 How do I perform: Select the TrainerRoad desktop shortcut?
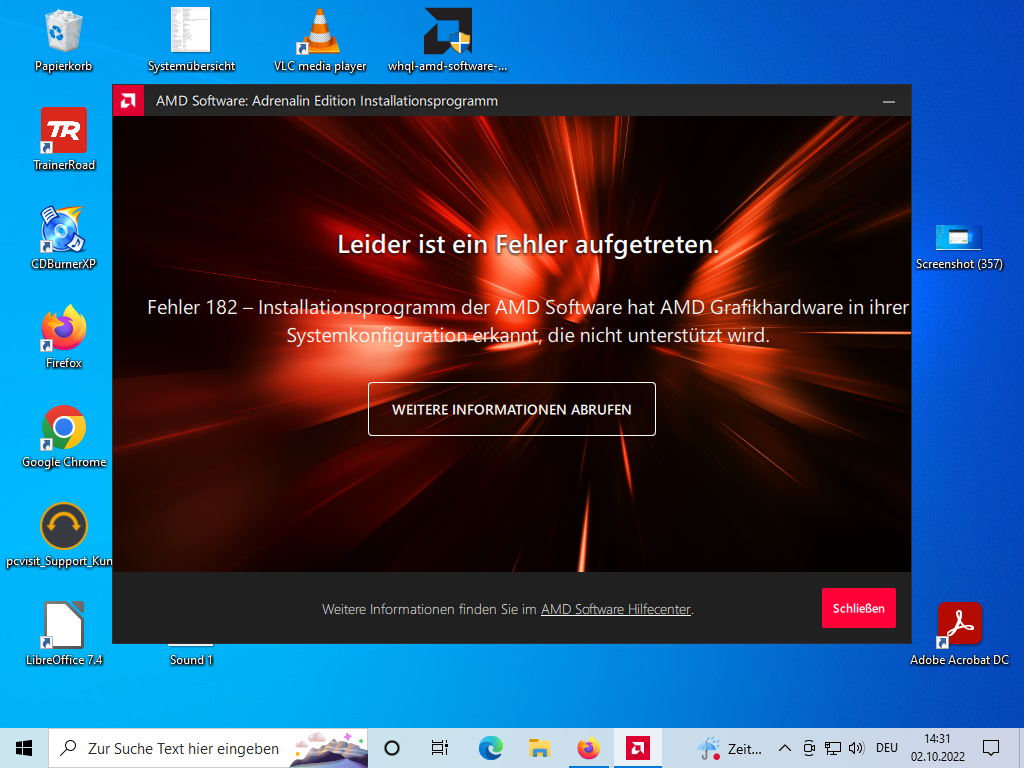click(x=63, y=139)
